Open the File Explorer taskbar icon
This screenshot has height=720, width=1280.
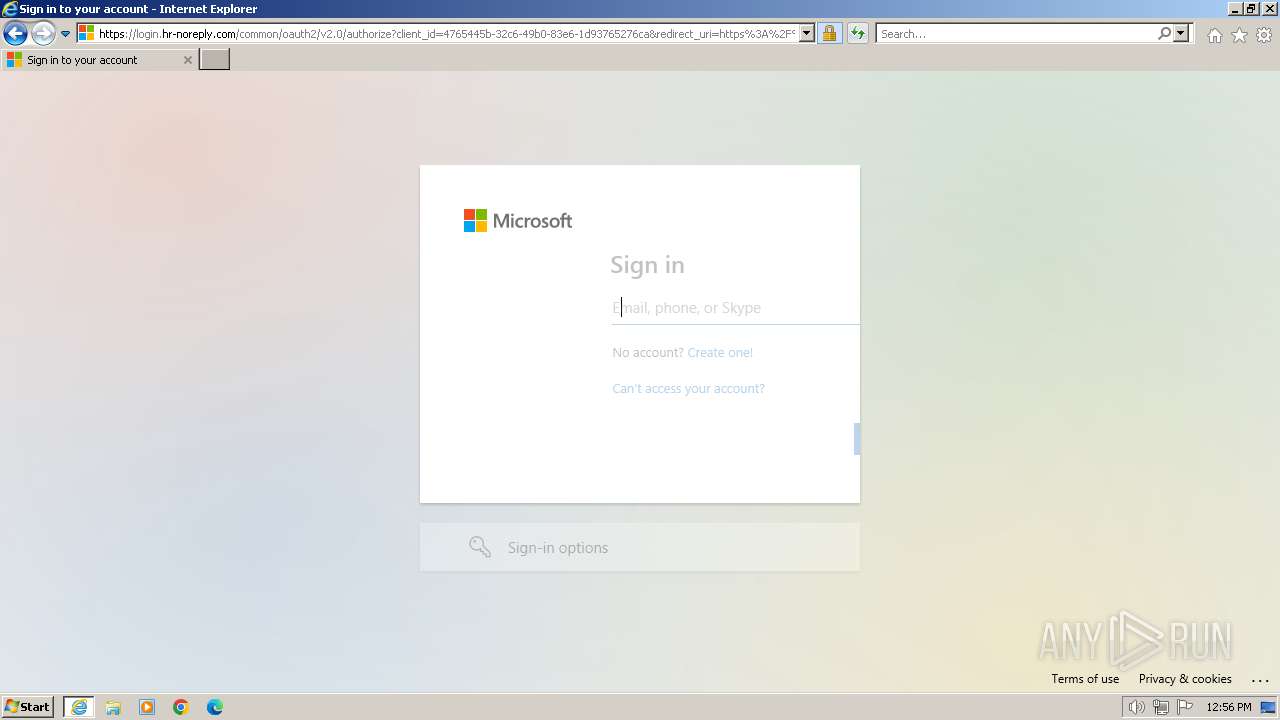pyautogui.click(x=113, y=707)
